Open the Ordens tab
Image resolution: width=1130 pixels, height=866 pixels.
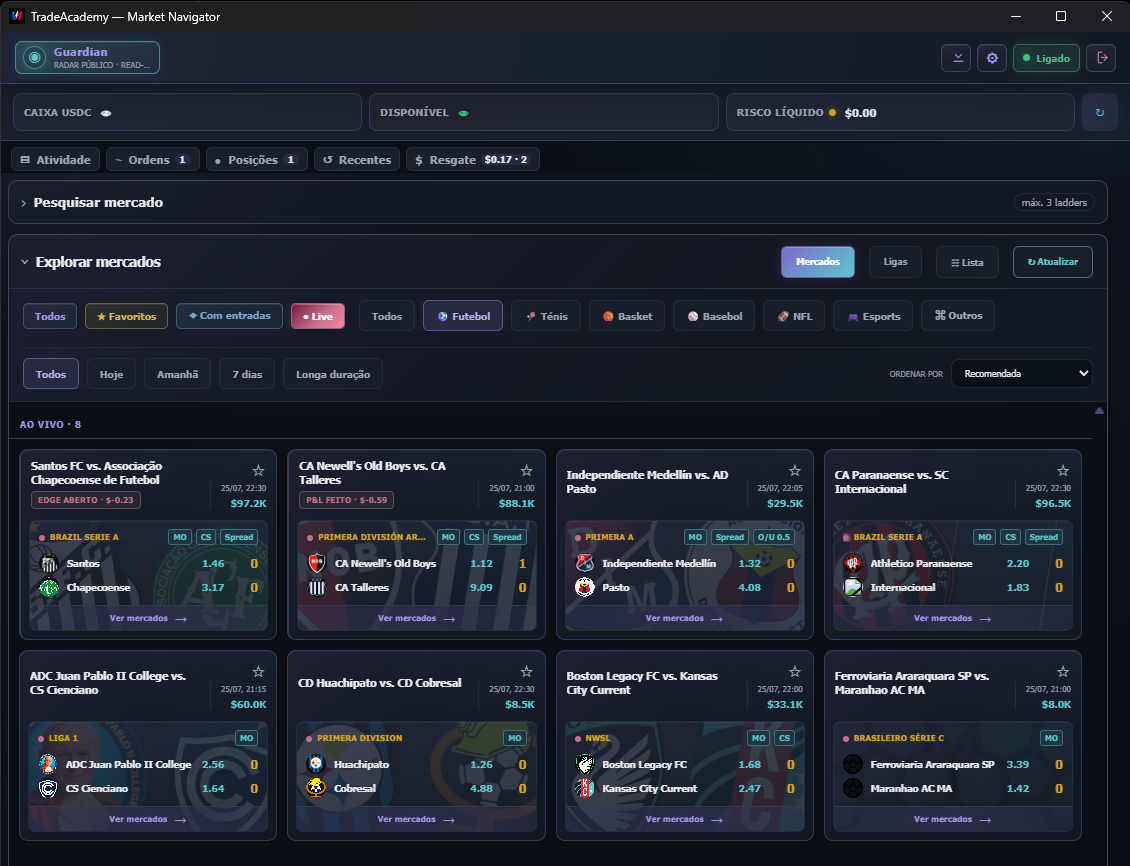click(x=152, y=159)
